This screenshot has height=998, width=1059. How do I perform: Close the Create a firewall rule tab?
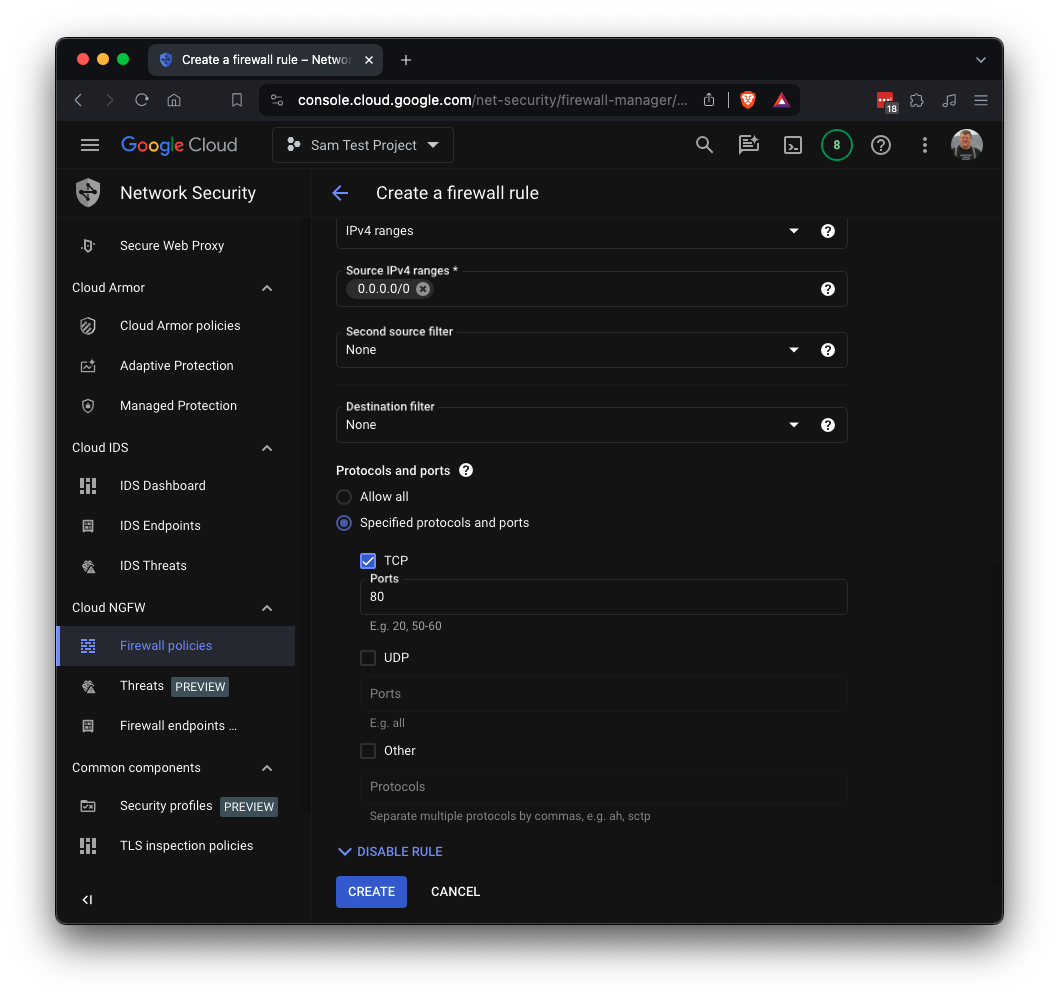coord(369,60)
